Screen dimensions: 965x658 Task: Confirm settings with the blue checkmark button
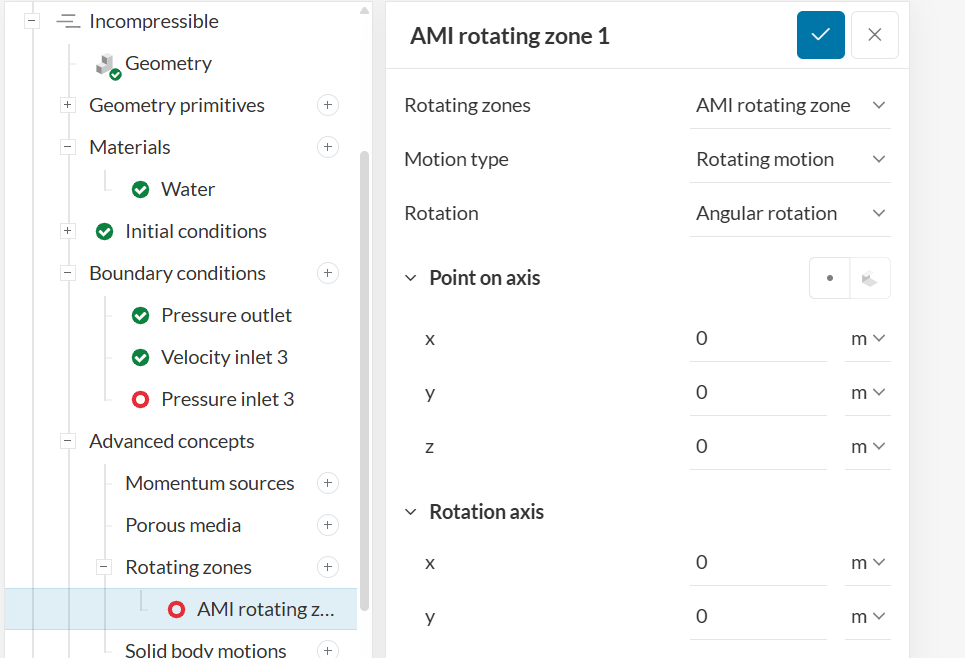pos(821,35)
